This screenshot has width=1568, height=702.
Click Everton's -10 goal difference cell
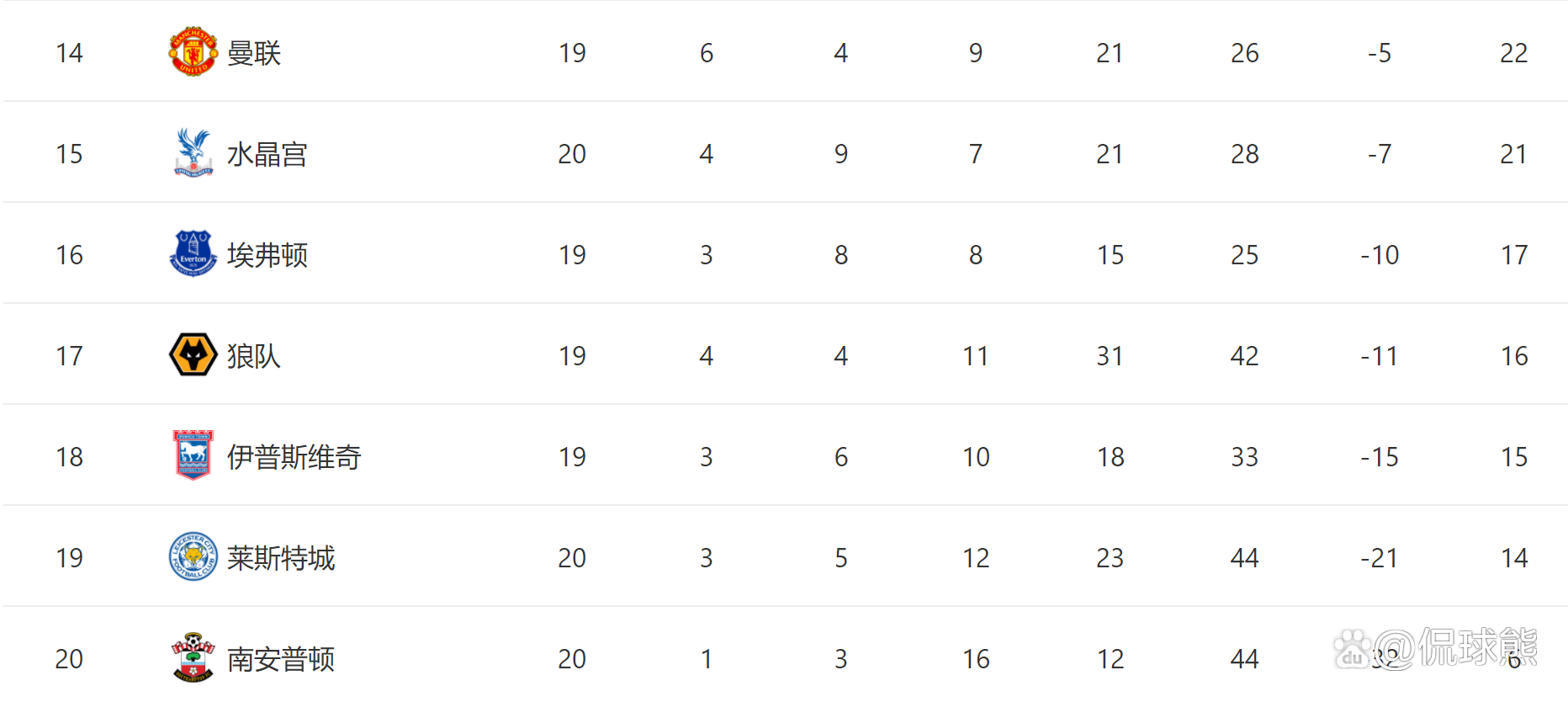[x=1380, y=255]
